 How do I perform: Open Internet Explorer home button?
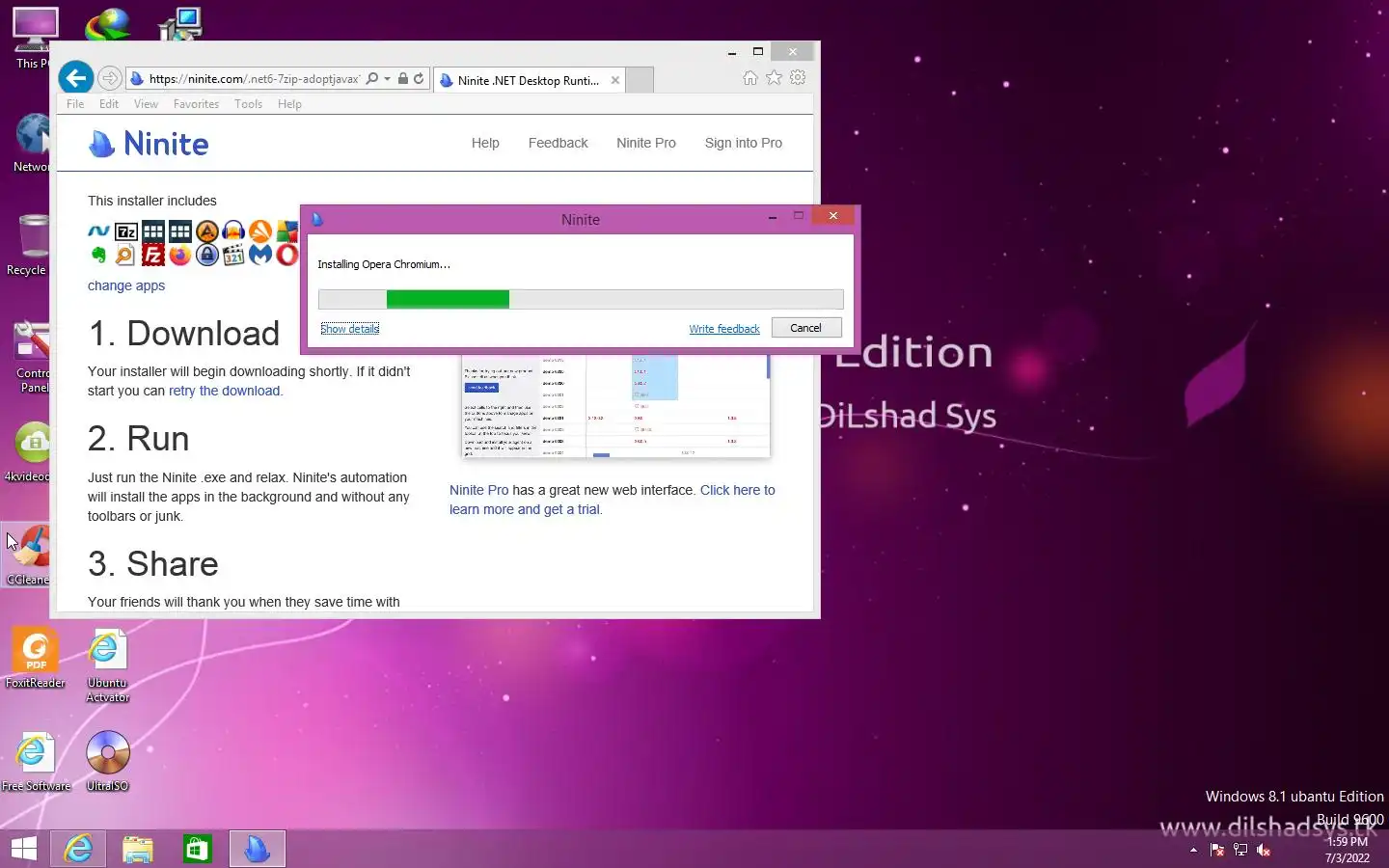coord(750,78)
